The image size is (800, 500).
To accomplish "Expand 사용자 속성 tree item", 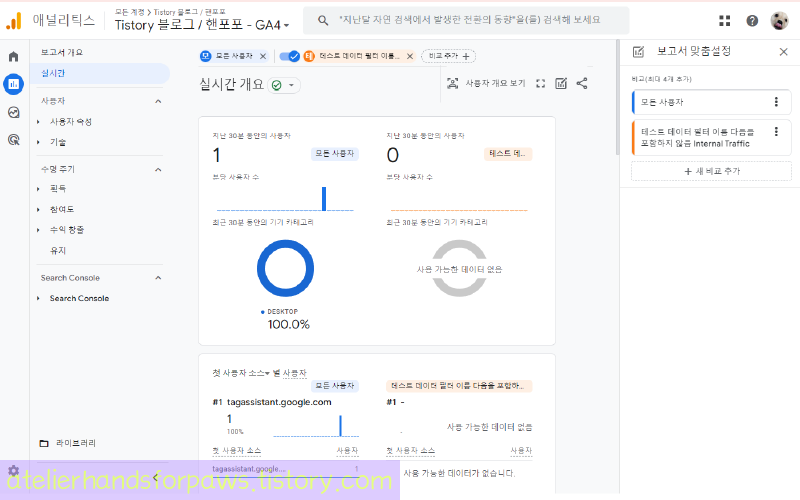I will tap(39, 122).
